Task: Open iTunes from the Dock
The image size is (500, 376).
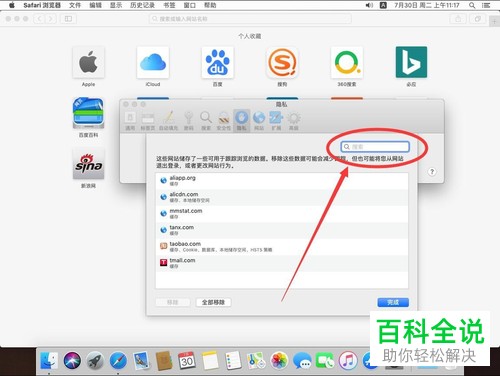Action: [348, 361]
